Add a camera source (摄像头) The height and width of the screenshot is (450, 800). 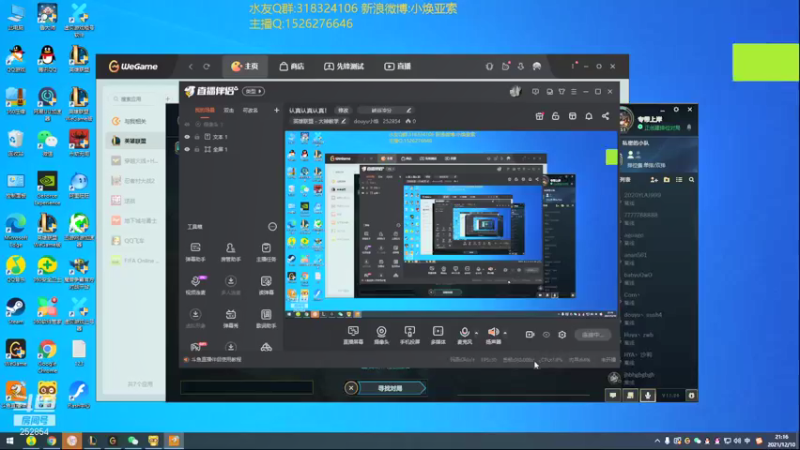pos(381,335)
